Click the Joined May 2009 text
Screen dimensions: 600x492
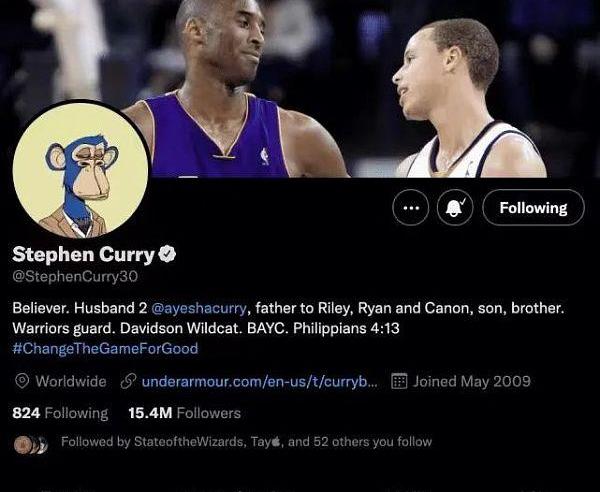tap(471, 381)
